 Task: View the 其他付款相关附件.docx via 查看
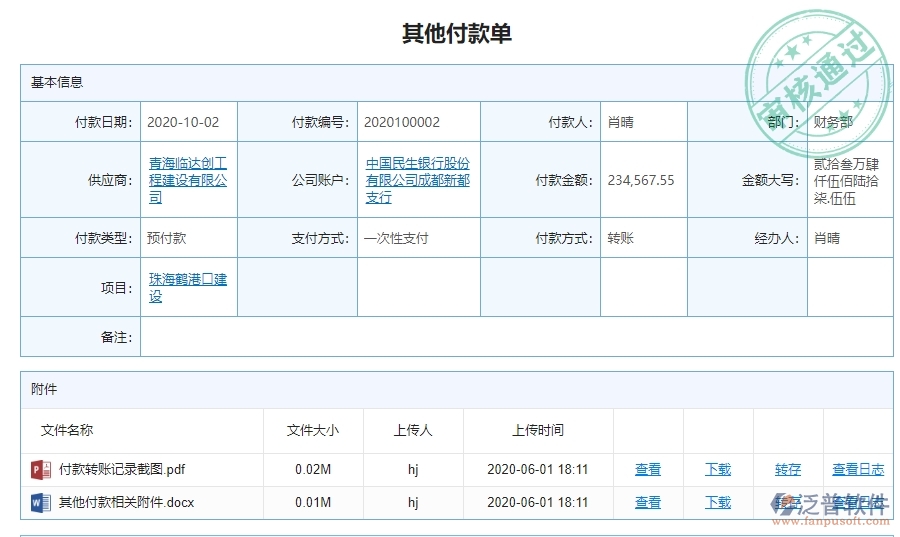[648, 502]
